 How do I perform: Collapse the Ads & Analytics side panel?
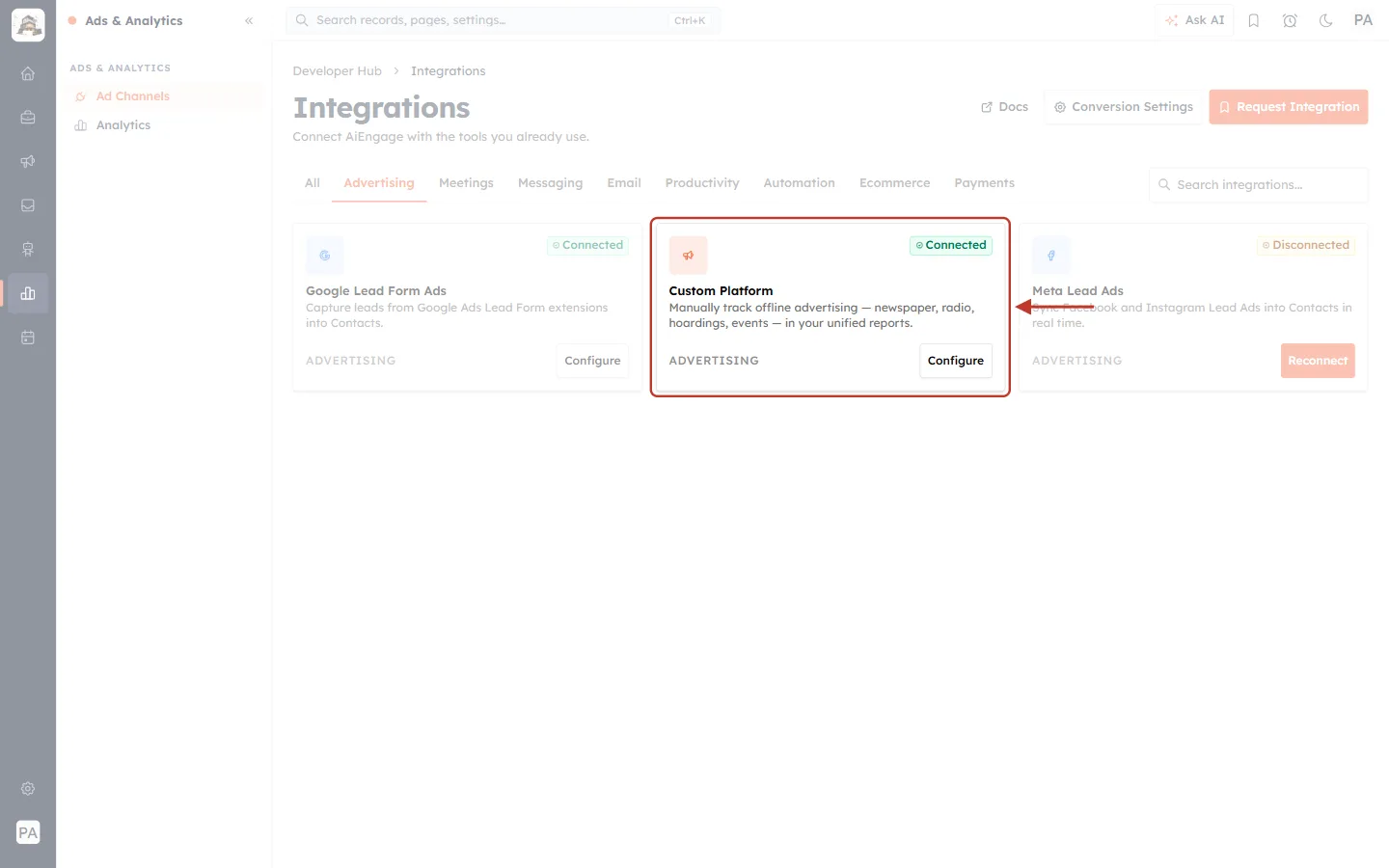click(249, 20)
